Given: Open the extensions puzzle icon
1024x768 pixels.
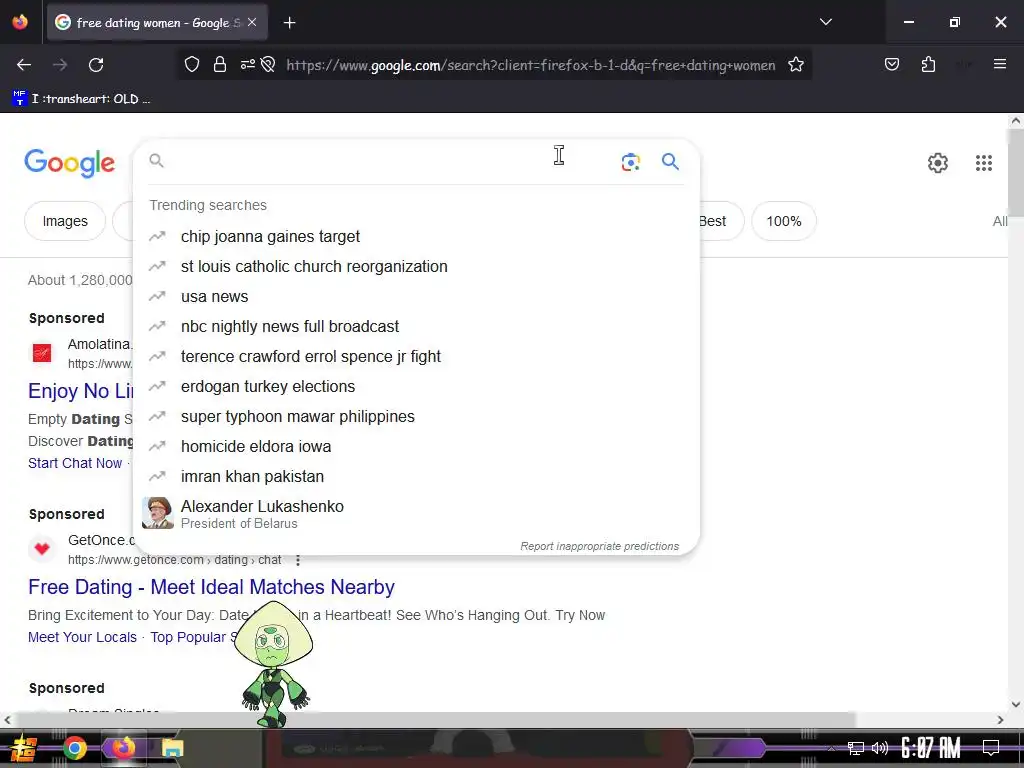Looking at the screenshot, I should coord(928,64).
